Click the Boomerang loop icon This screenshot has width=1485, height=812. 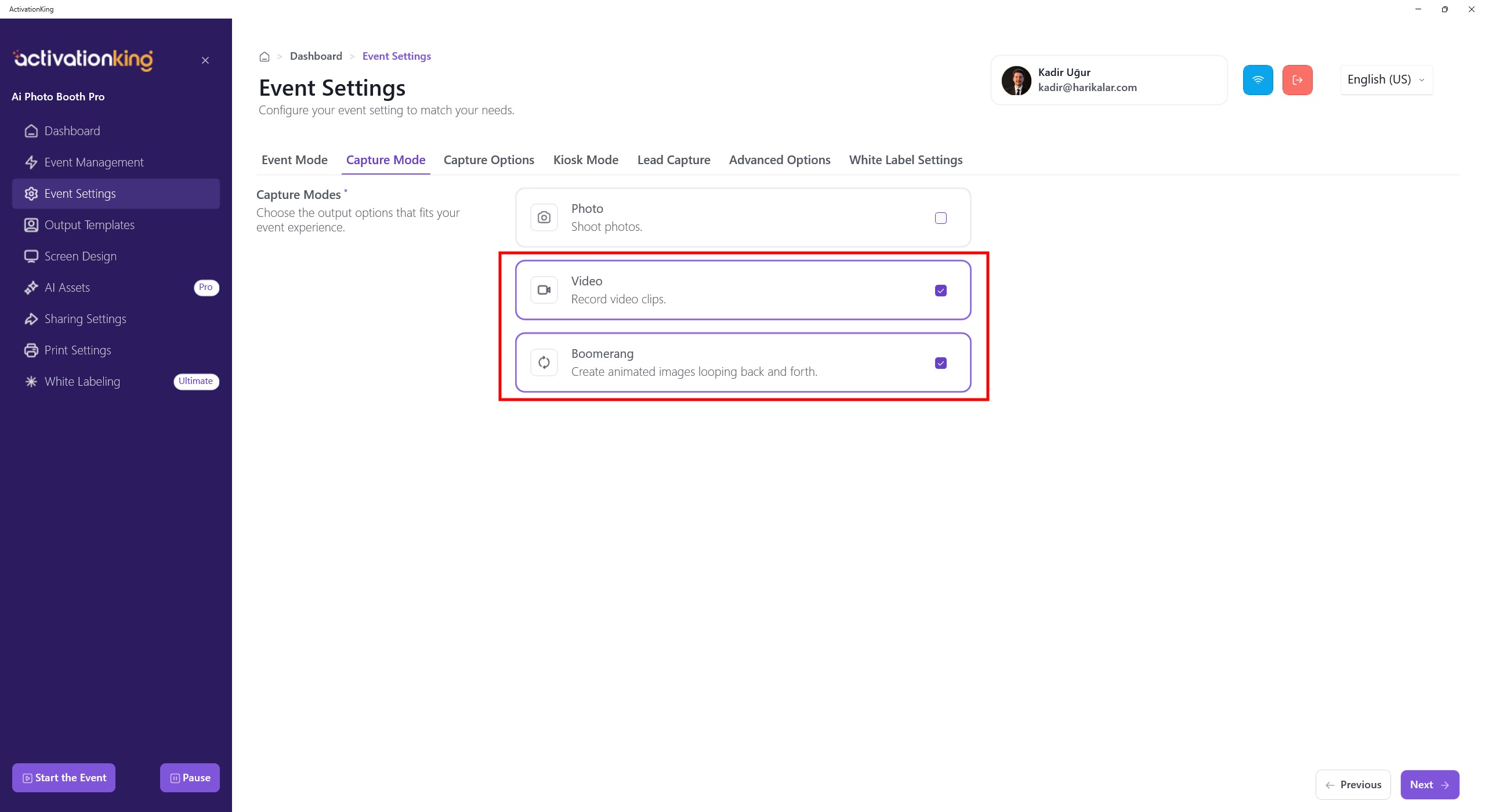coord(544,362)
